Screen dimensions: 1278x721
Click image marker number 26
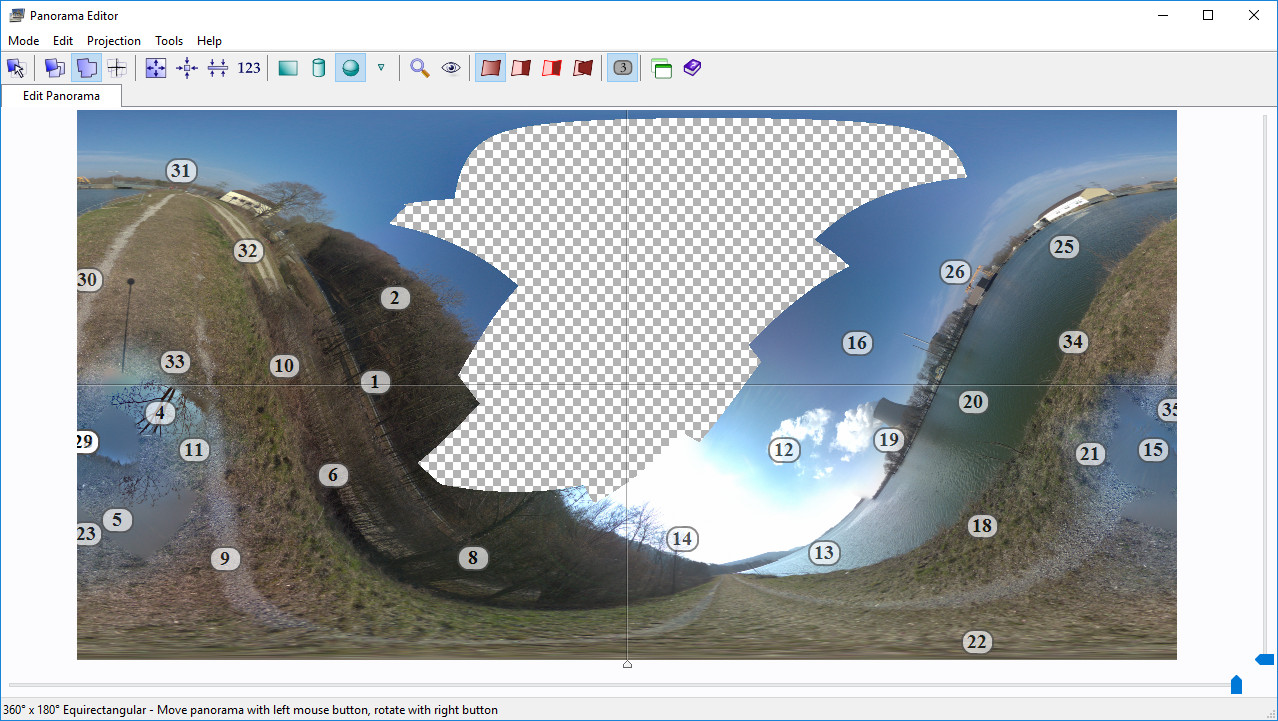[x=955, y=272]
